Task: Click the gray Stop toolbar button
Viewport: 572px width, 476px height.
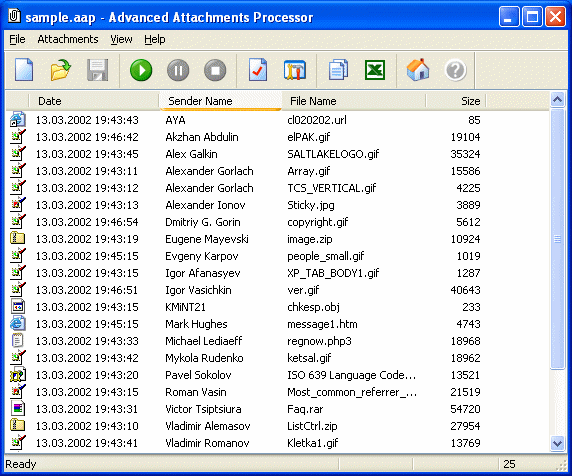Action: pyautogui.click(x=215, y=70)
